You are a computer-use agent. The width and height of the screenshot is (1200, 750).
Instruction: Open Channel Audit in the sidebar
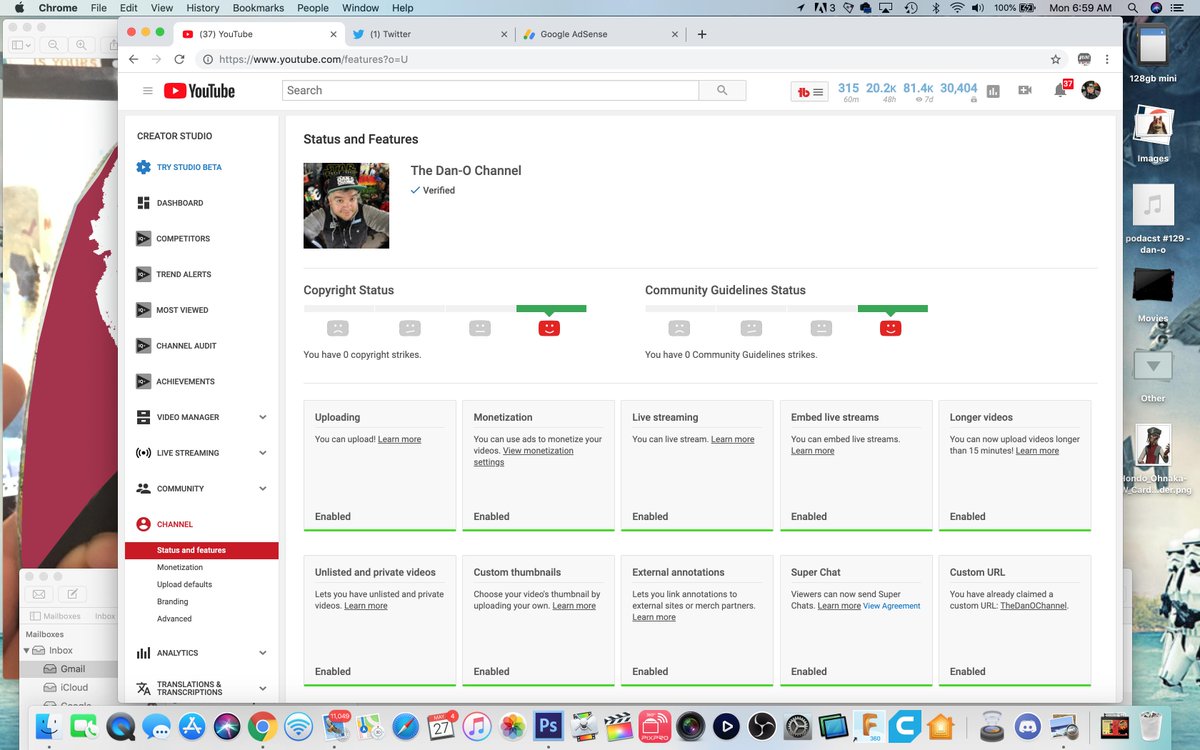click(176, 346)
